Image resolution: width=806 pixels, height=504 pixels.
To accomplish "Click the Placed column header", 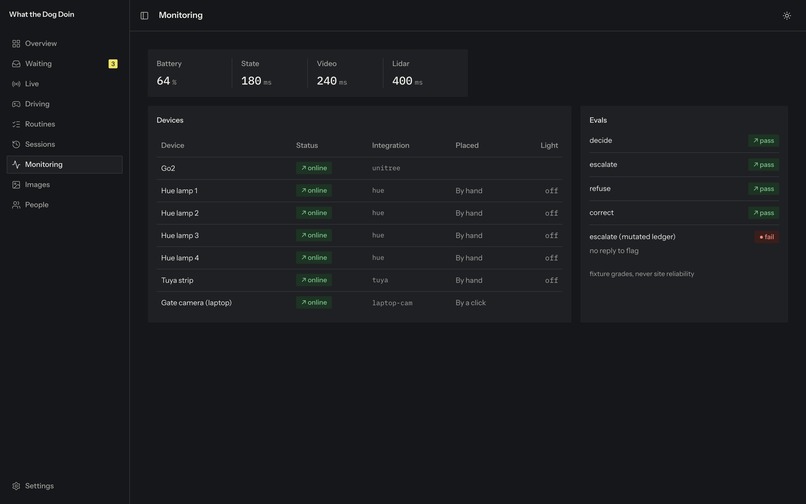I will [x=467, y=146].
